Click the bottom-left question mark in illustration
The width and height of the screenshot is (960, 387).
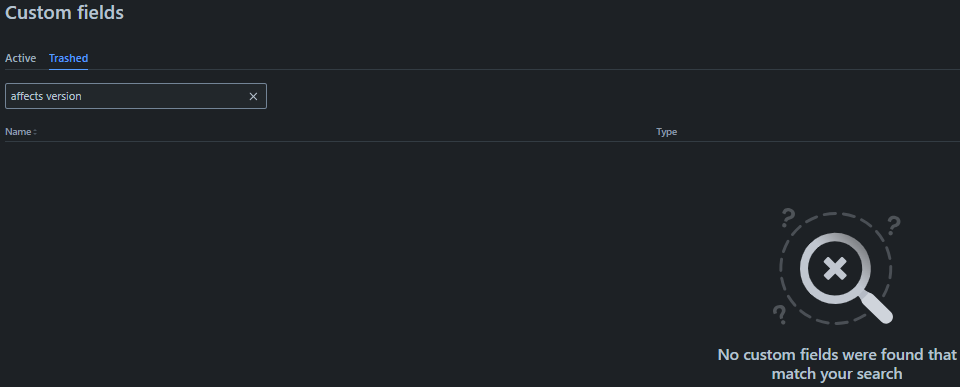[779, 314]
